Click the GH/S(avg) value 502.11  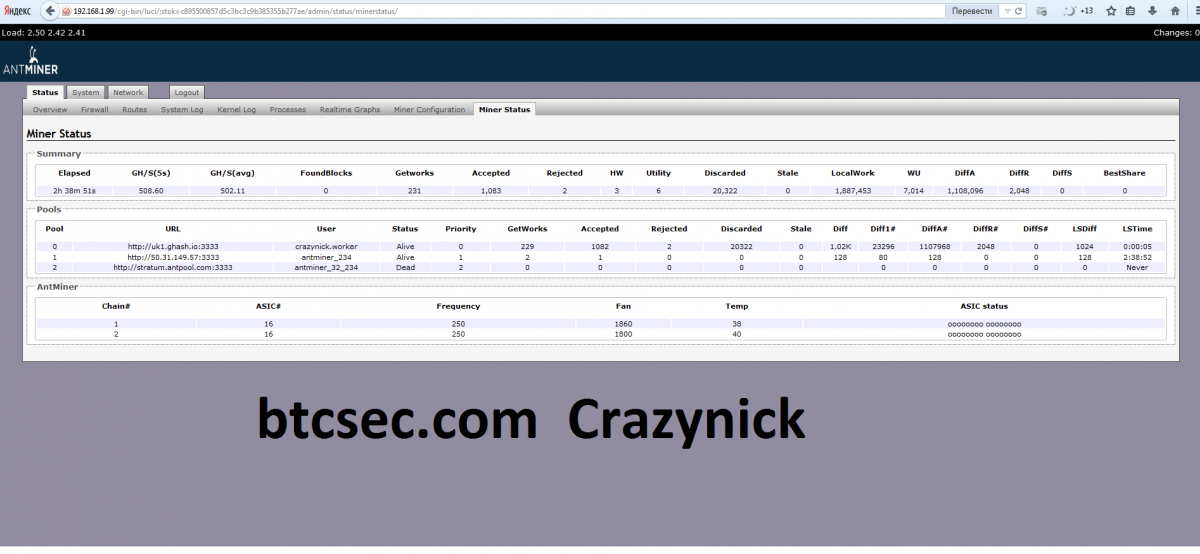click(x=231, y=190)
